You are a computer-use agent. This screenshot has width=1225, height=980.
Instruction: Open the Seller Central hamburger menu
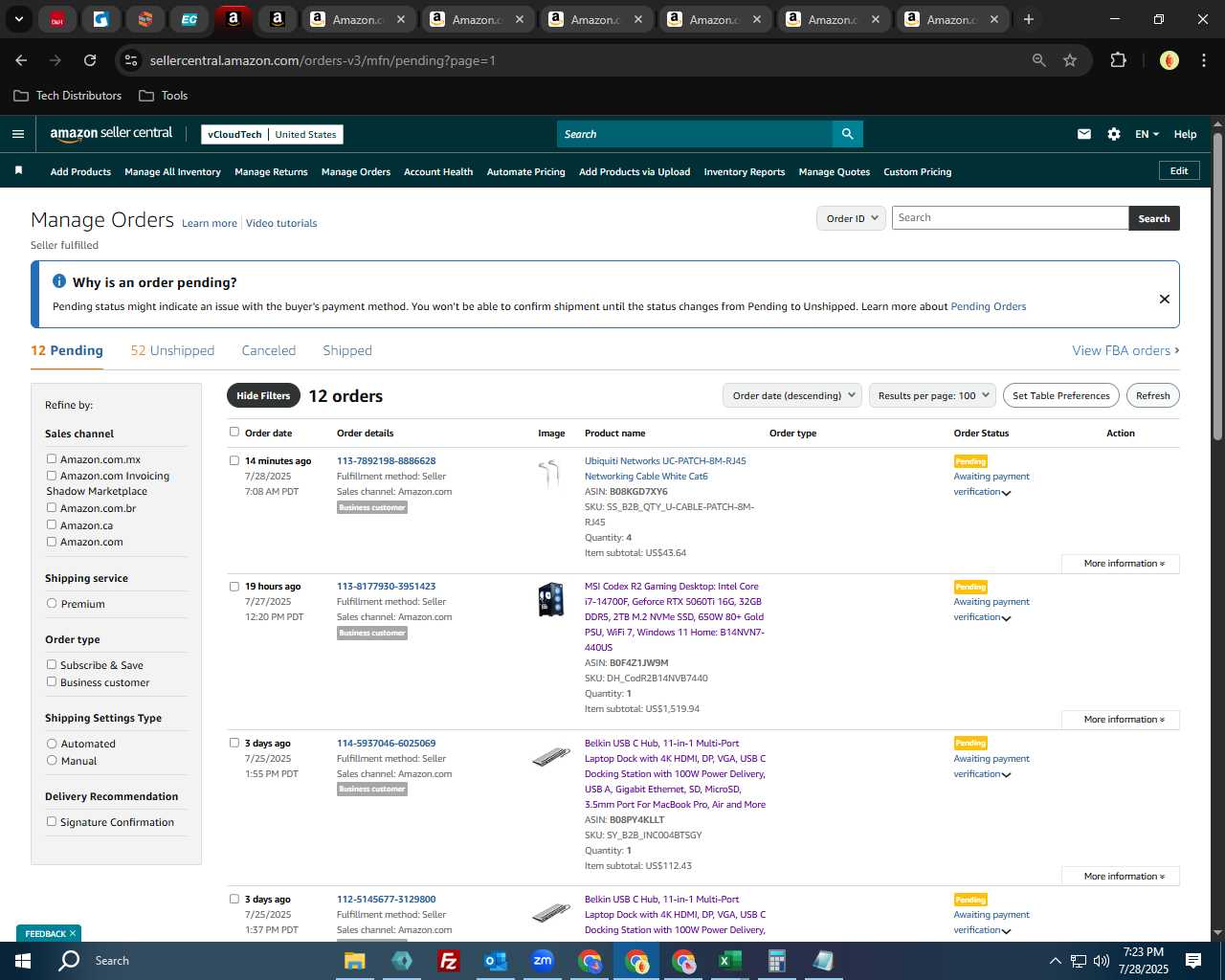17,134
